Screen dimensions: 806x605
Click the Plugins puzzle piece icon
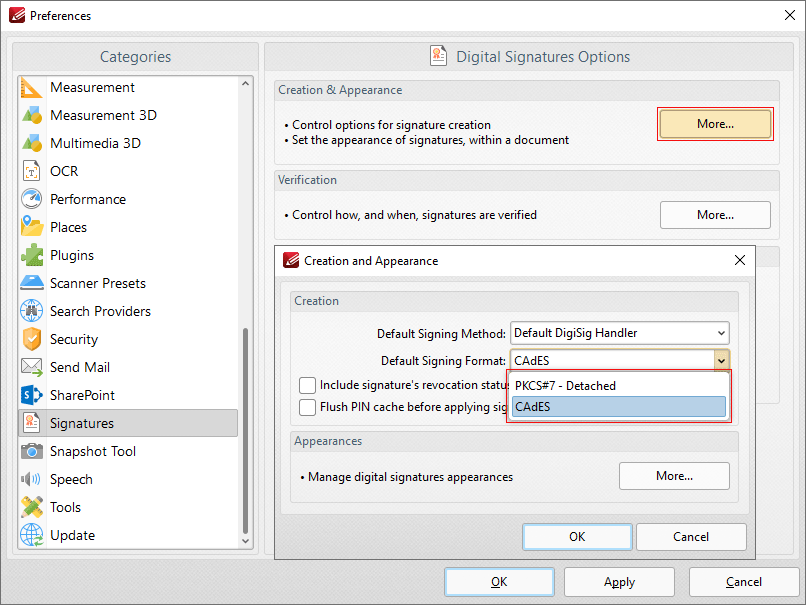[31, 255]
